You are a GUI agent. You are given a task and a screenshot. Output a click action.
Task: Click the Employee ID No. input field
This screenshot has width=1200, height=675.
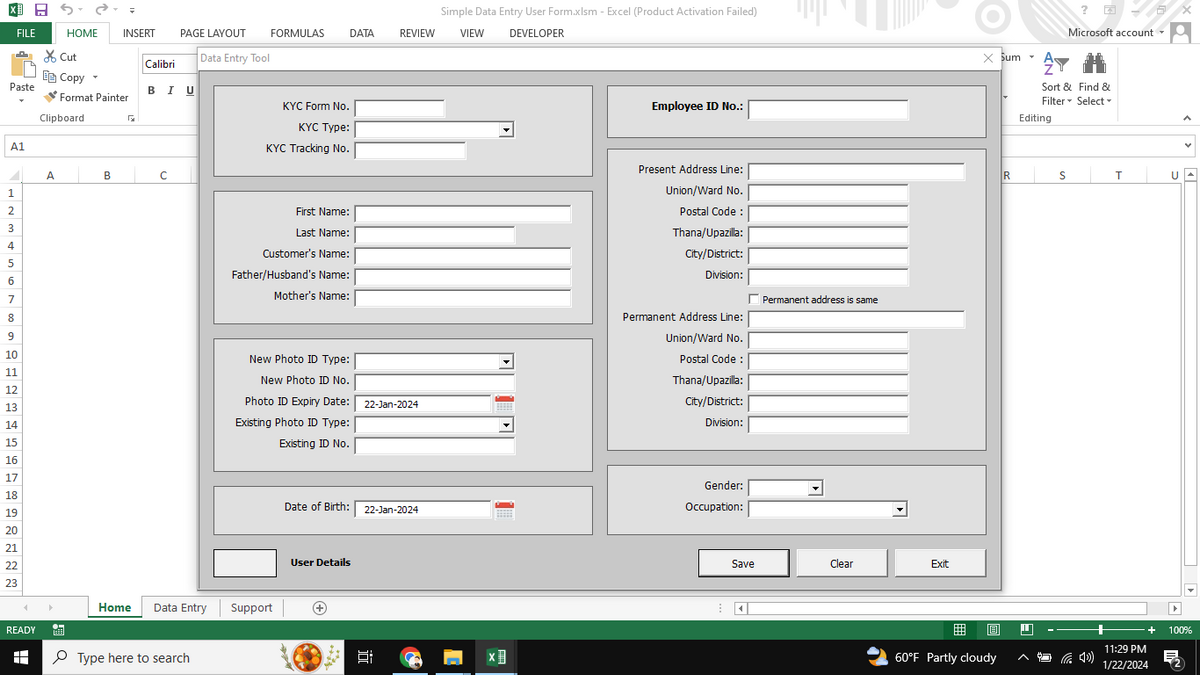(x=828, y=109)
